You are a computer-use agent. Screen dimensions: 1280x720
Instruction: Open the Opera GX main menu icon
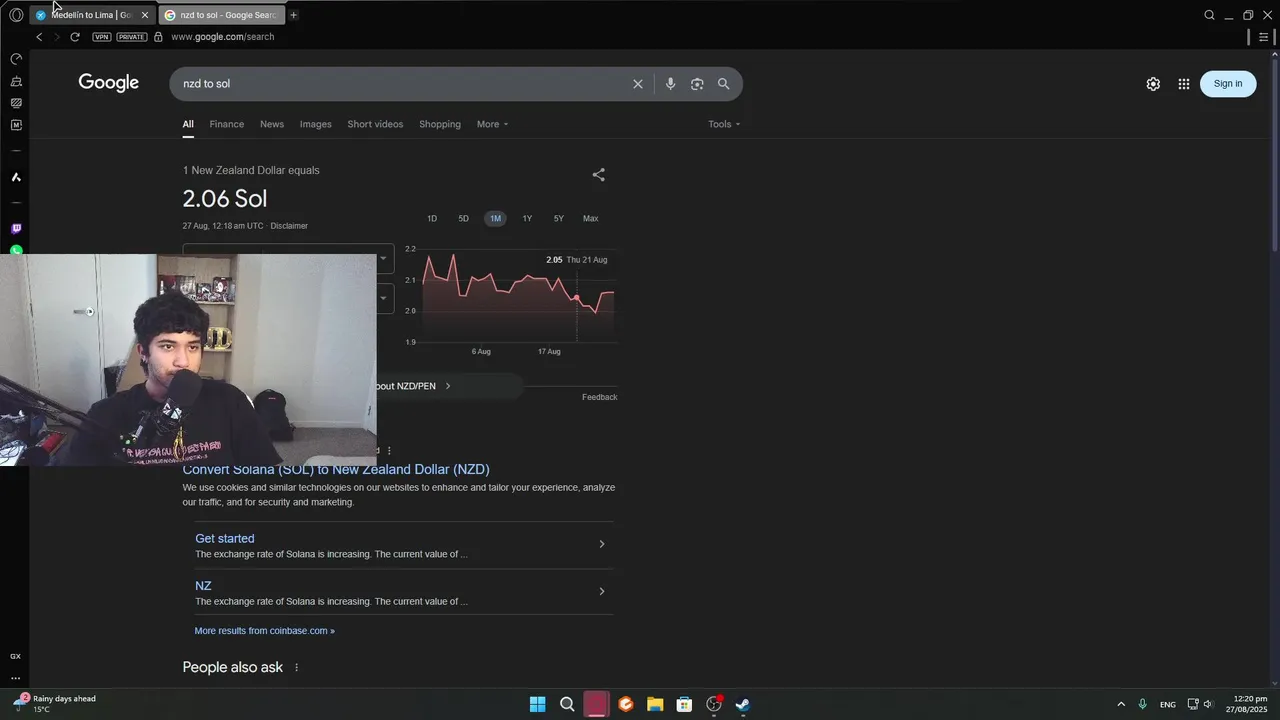[16, 15]
